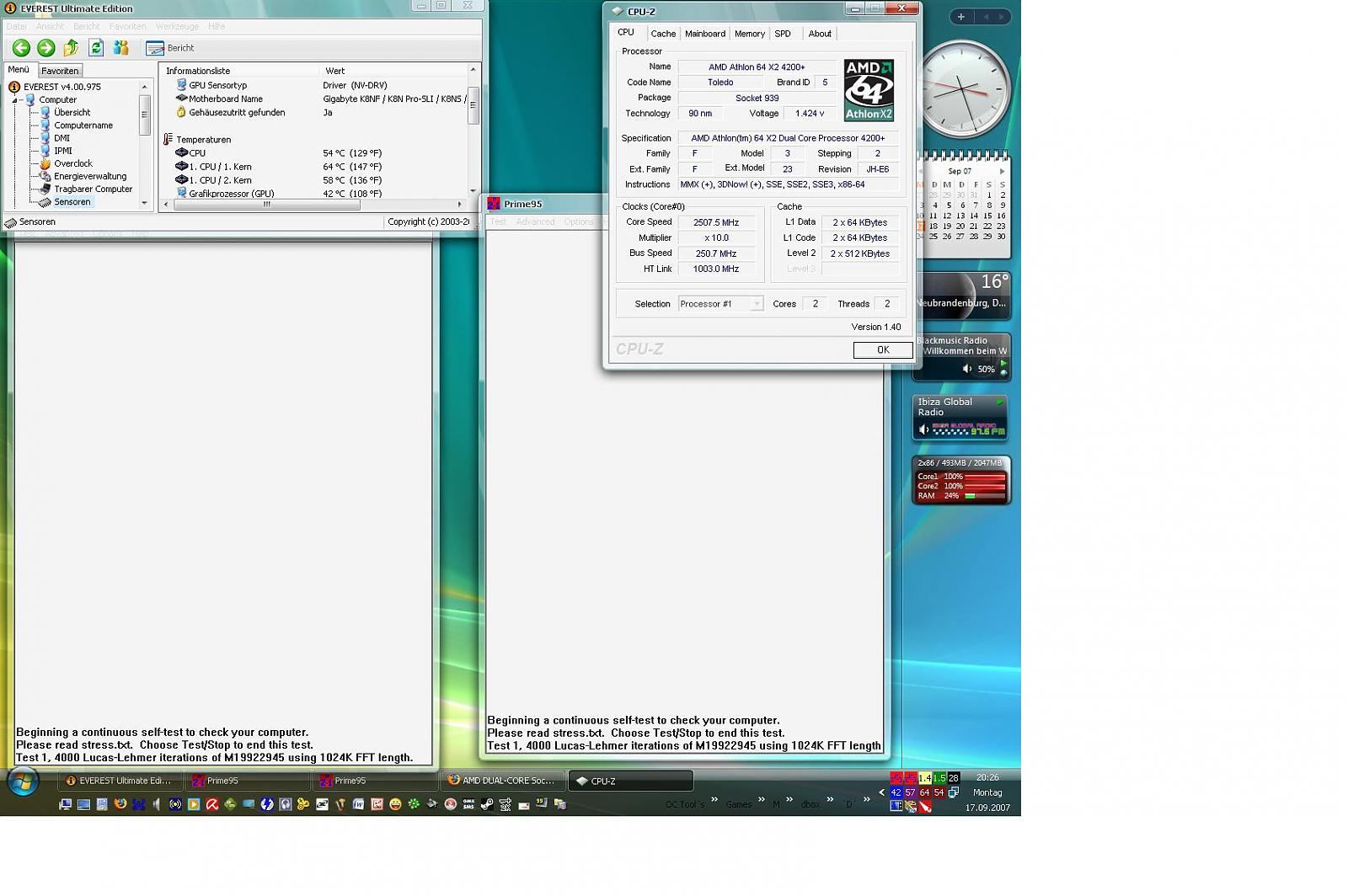The width and height of the screenshot is (1348, 896).
Task: Click the Ibiza Global Radio speaker icon
Action: click(923, 429)
